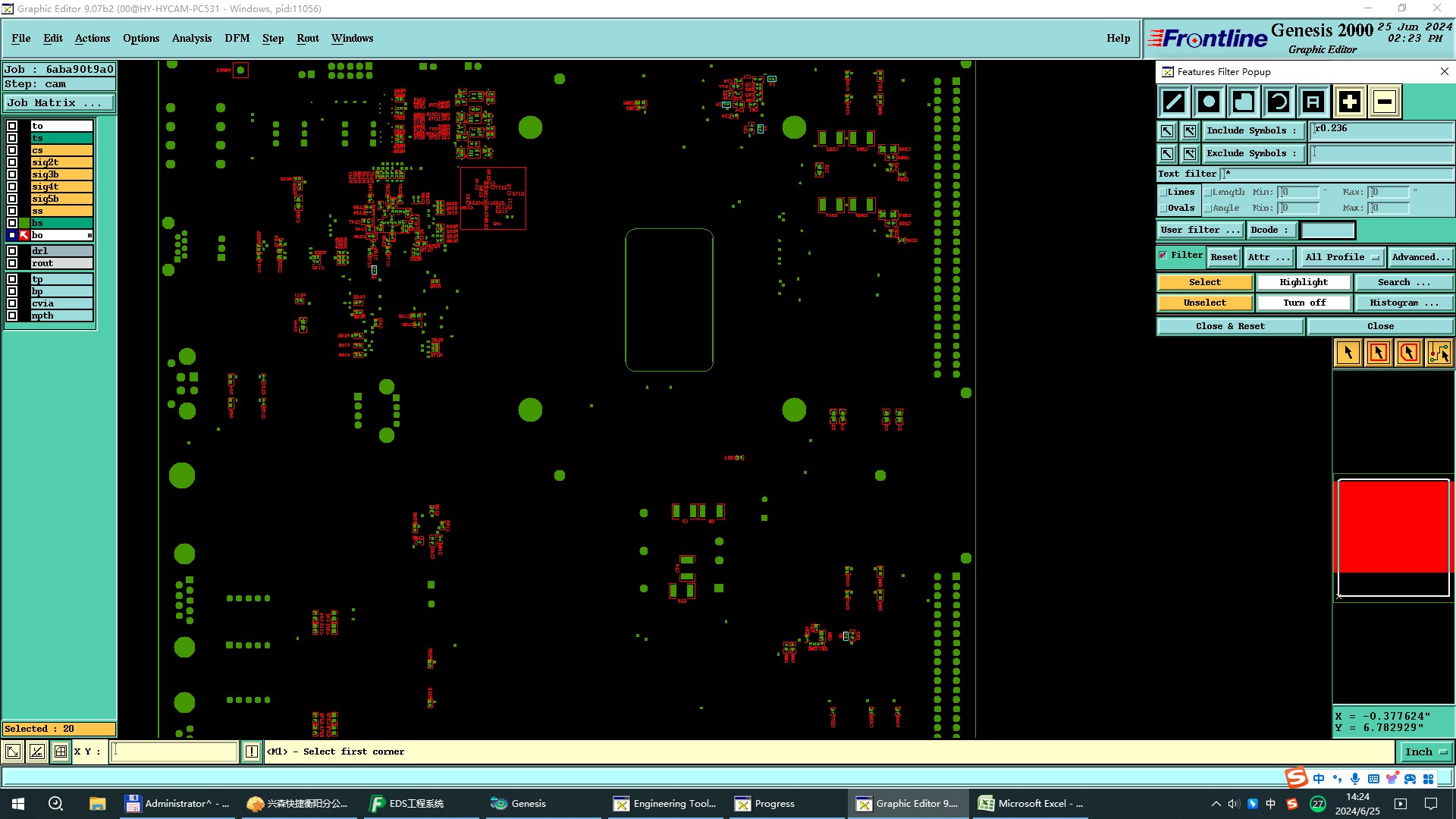Open the All Profile dropdown
This screenshot has height=819, width=1456.
(1341, 257)
